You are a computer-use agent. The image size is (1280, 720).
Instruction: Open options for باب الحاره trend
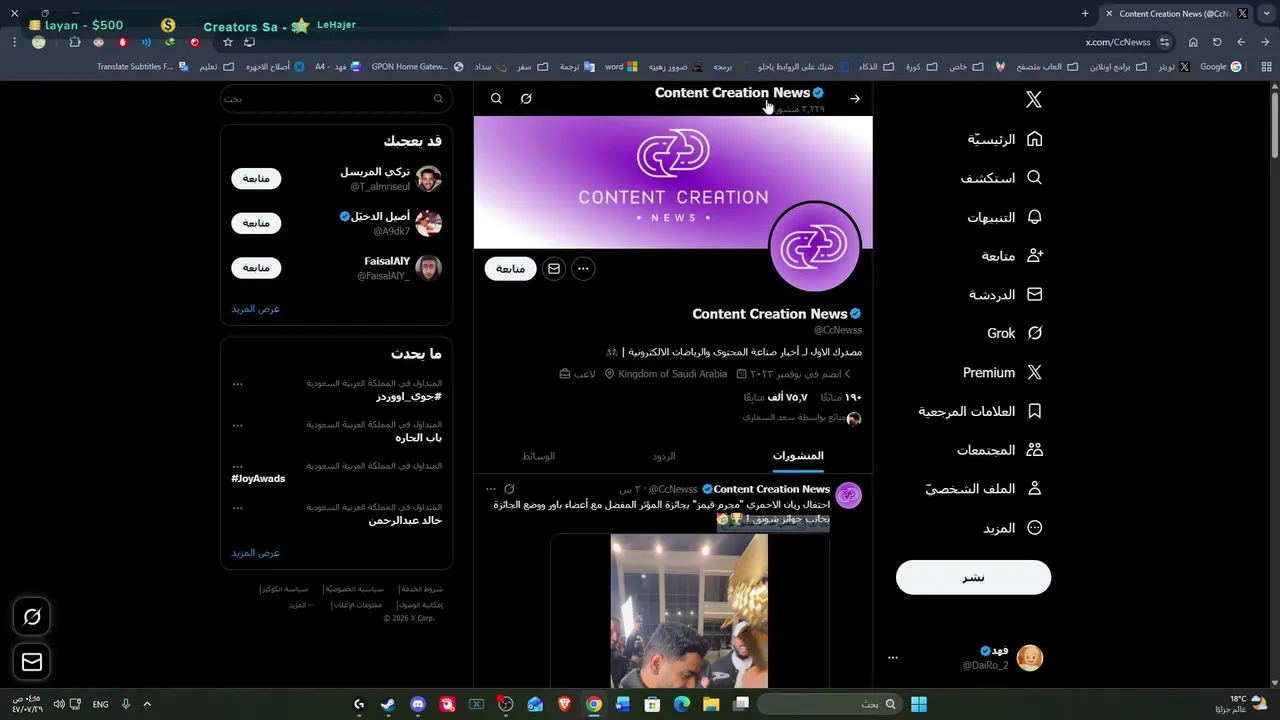237,425
